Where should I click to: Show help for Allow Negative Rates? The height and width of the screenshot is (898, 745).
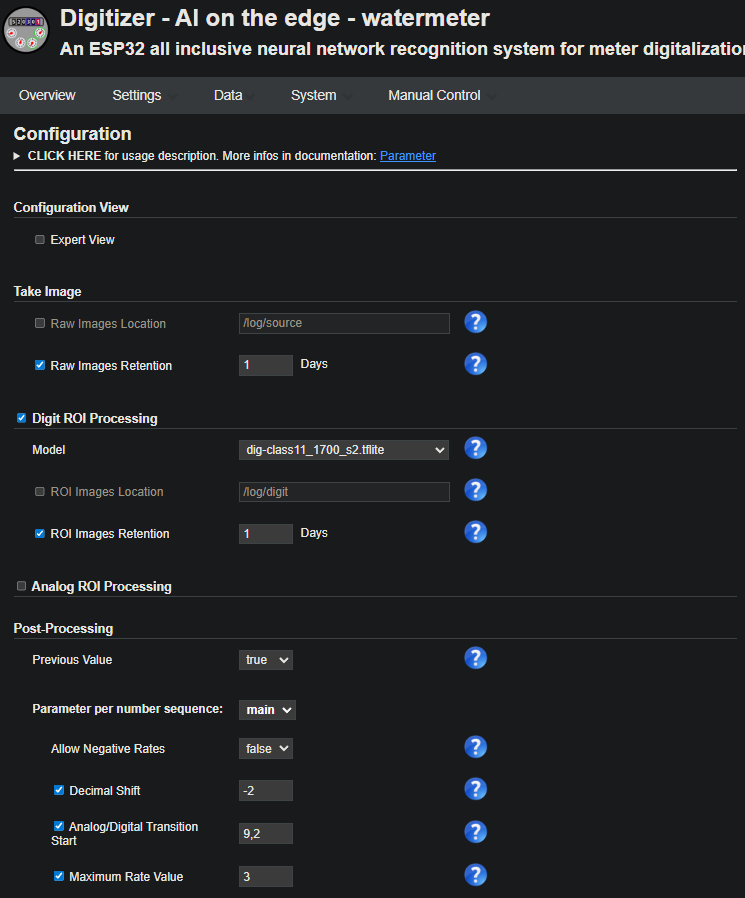[x=476, y=747]
